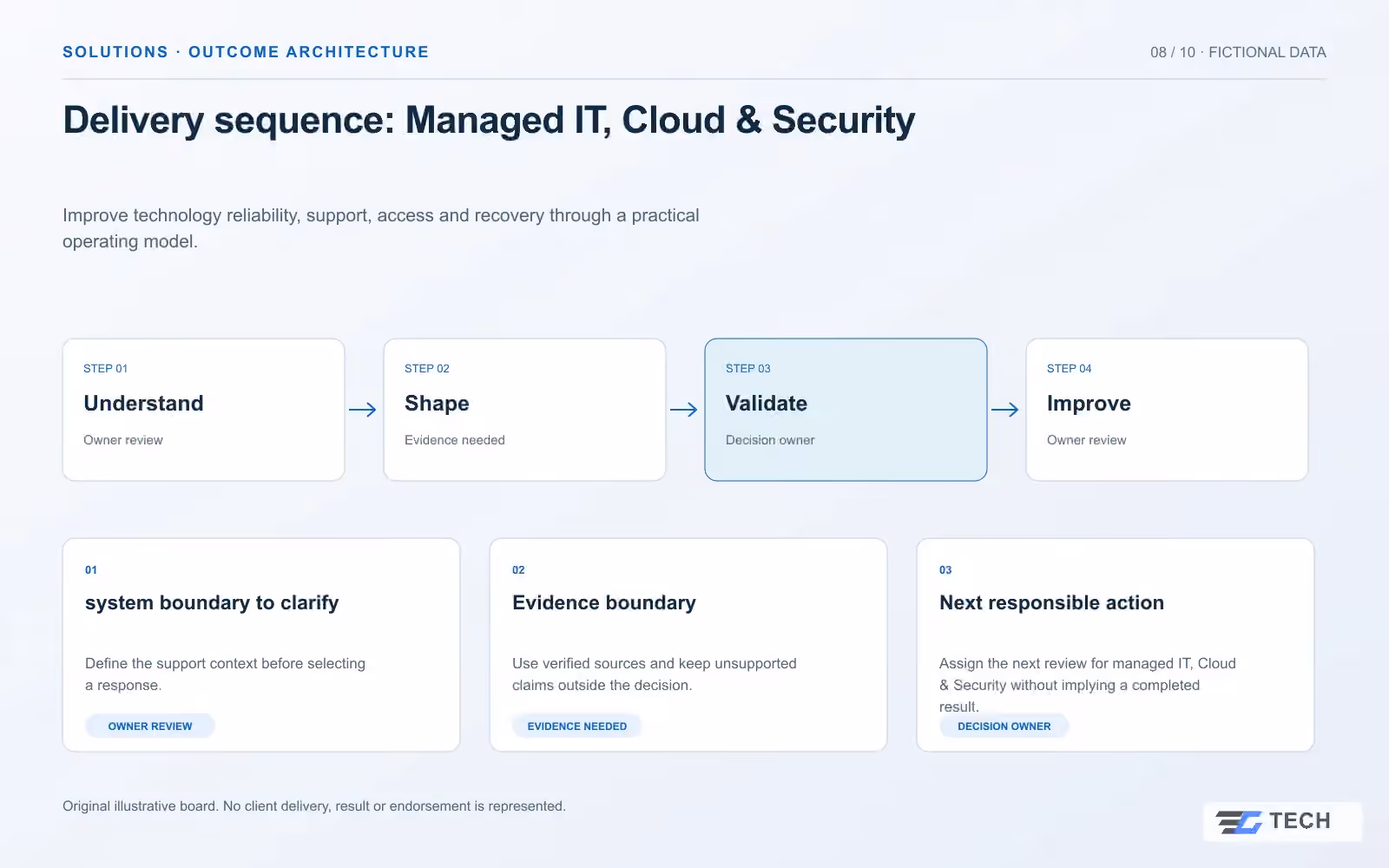Click the arrow between Understand and Shape
The width and height of the screenshot is (1389, 868).
[x=363, y=410]
